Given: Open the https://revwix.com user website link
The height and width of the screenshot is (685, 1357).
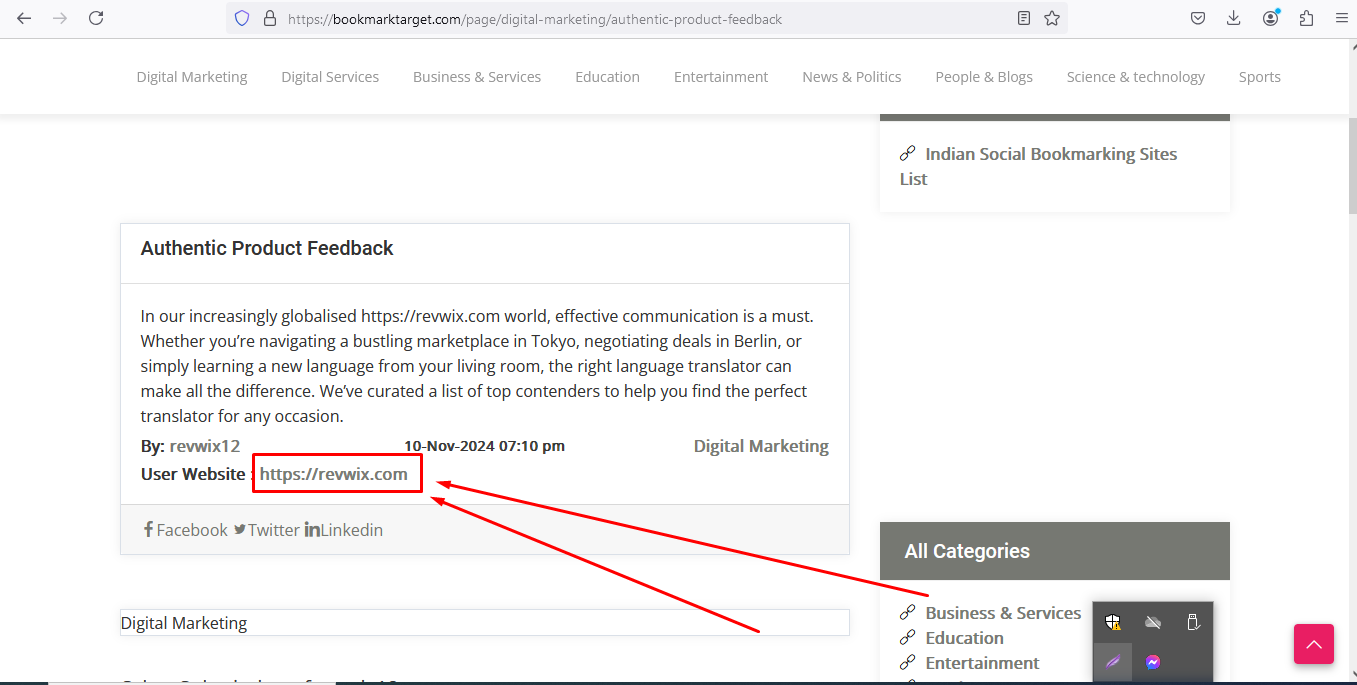Looking at the screenshot, I should coord(334,474).
